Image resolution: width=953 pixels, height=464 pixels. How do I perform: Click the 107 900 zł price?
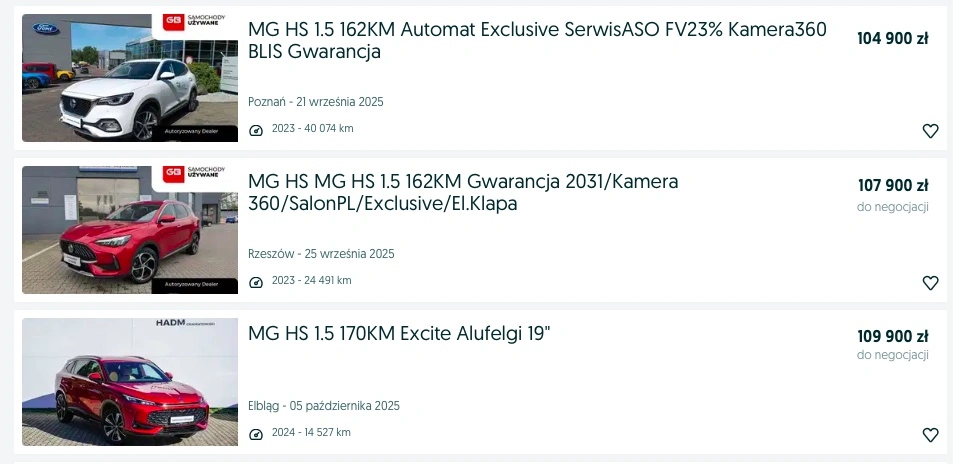coord(893,185)
